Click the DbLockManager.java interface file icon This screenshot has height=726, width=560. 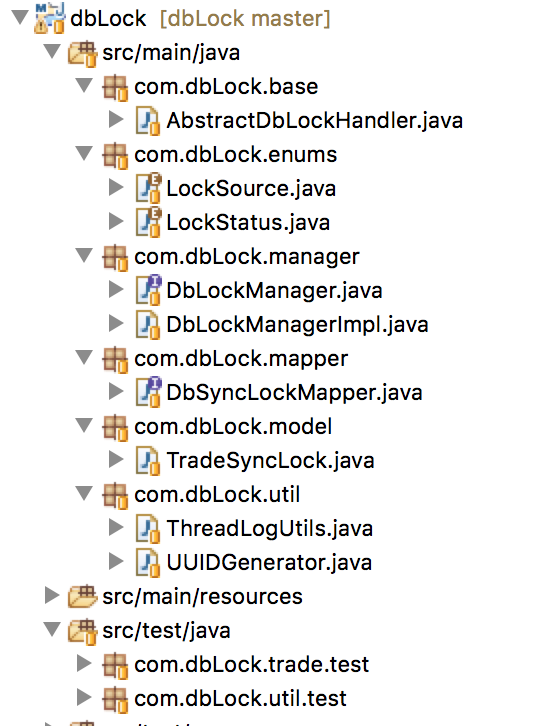pyautogui.click(x=148, y=290)
